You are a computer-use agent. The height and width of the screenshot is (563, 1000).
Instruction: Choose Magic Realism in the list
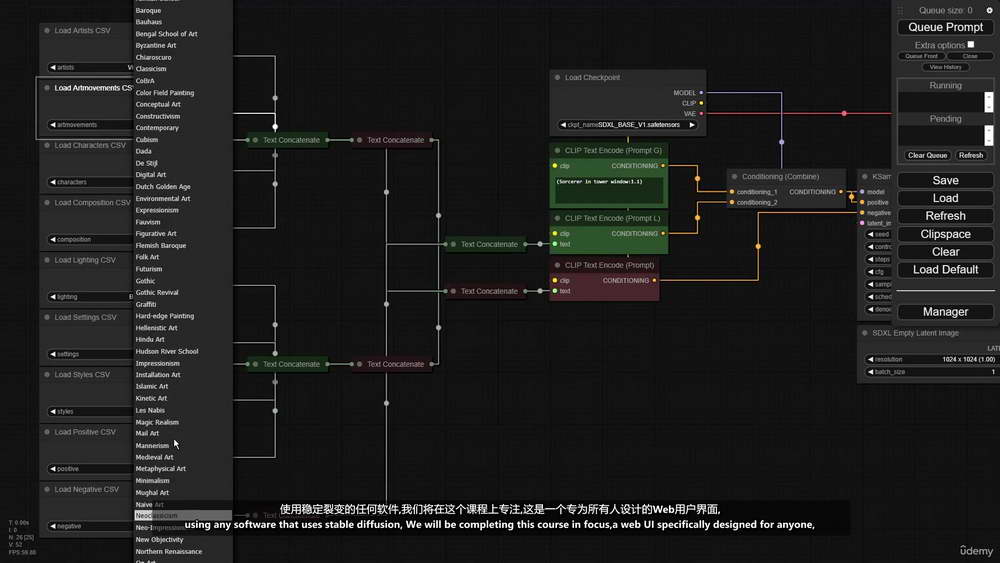(157, 422)
